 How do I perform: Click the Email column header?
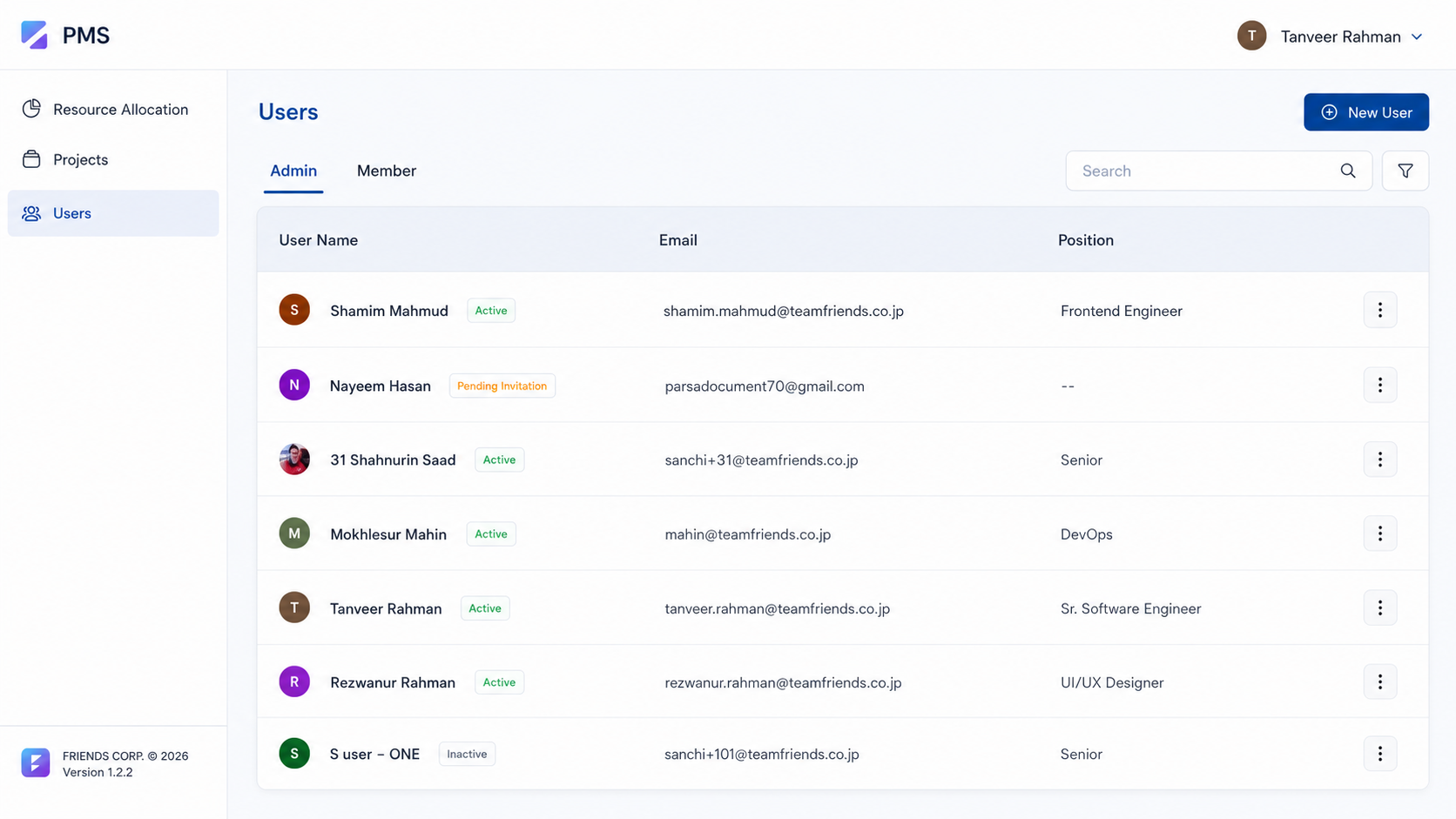point(677,240)
